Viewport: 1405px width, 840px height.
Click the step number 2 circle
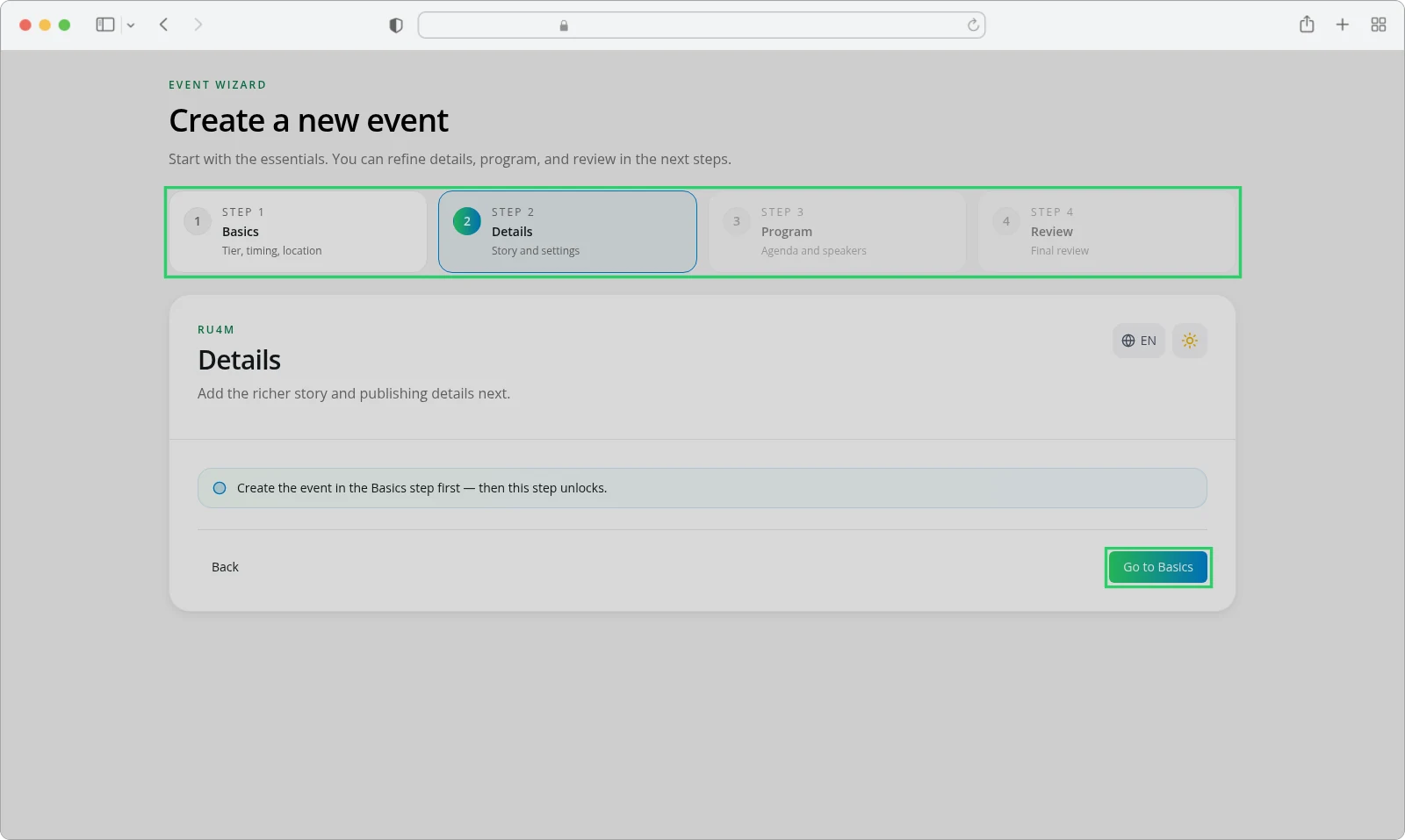point(467,221)
